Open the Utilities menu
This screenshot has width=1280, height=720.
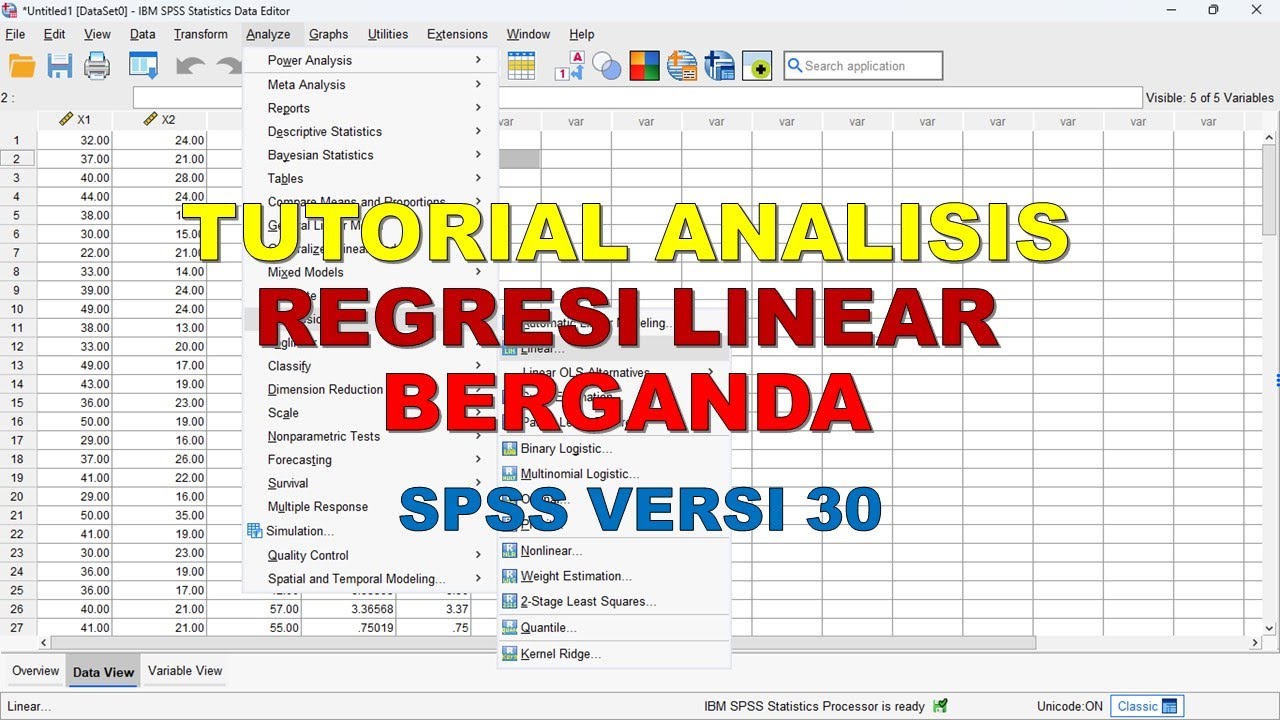click(387, 34)
